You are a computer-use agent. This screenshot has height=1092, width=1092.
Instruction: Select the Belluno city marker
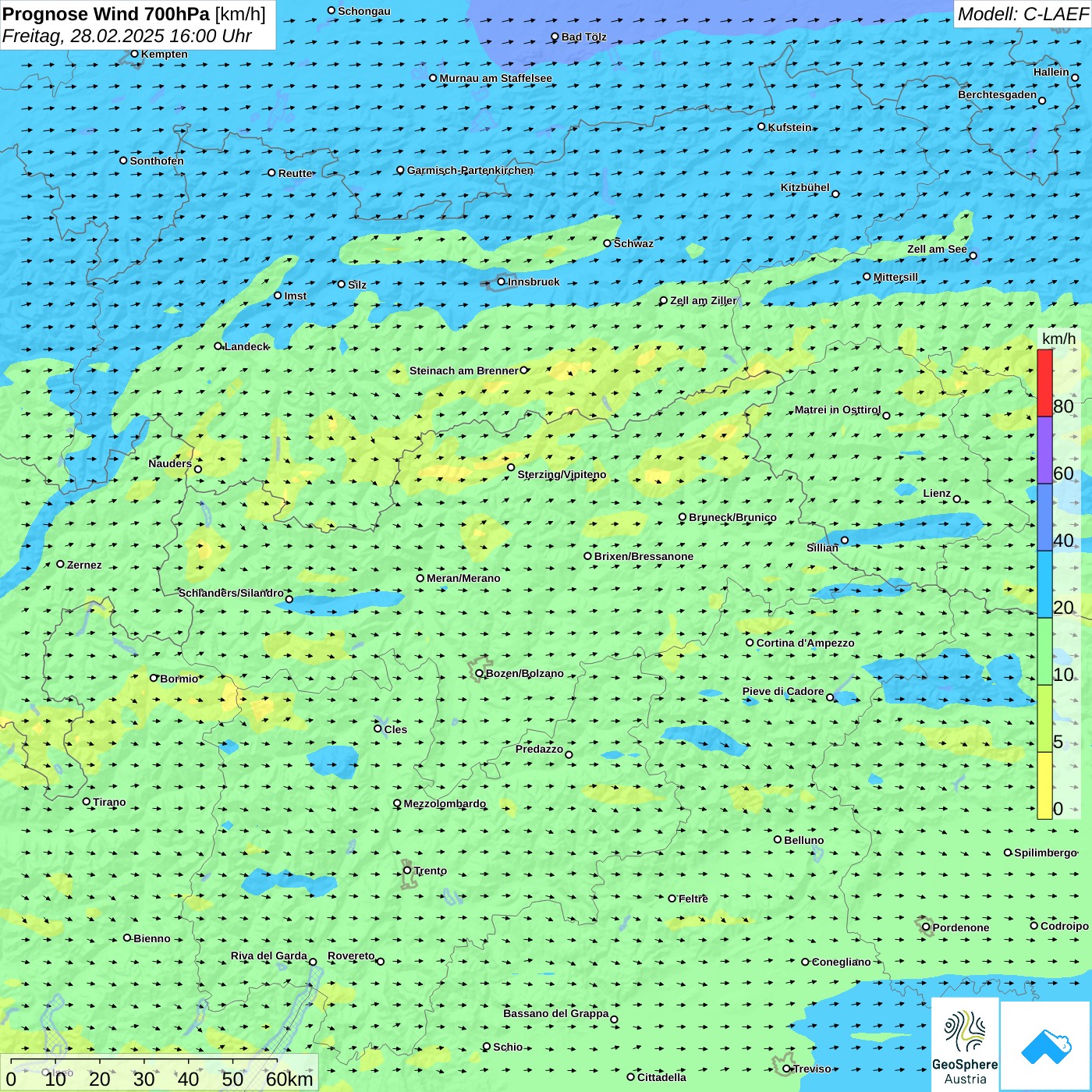tap(778, 839)
